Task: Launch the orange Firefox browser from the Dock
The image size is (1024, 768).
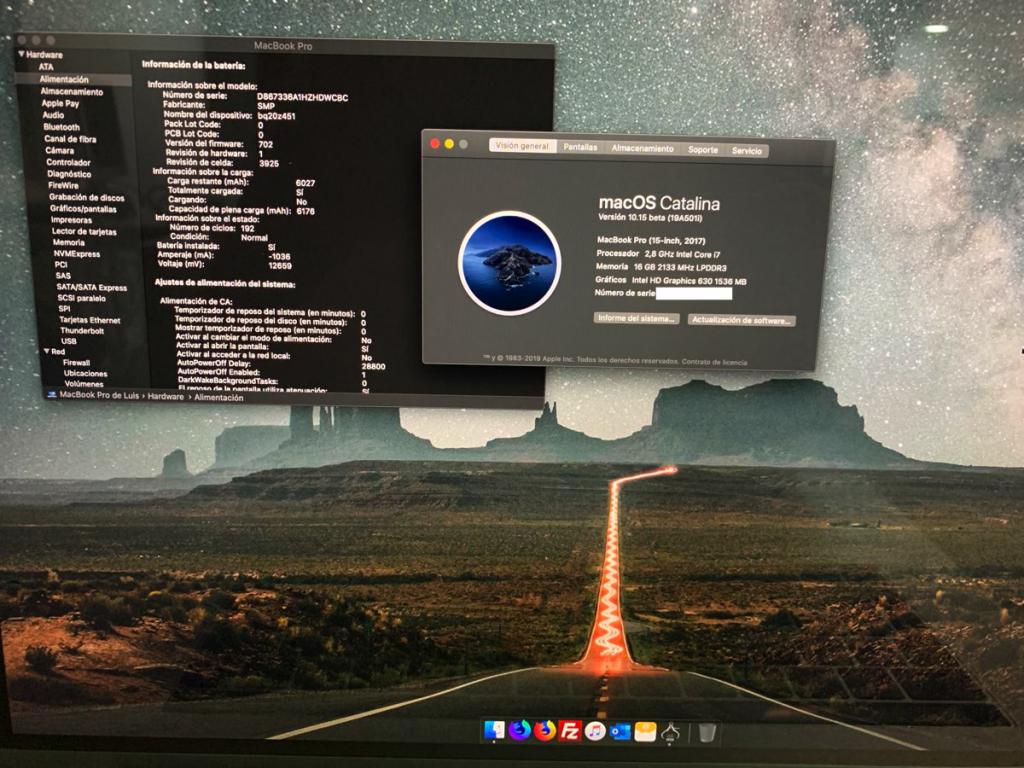Action: coord(545,731)
